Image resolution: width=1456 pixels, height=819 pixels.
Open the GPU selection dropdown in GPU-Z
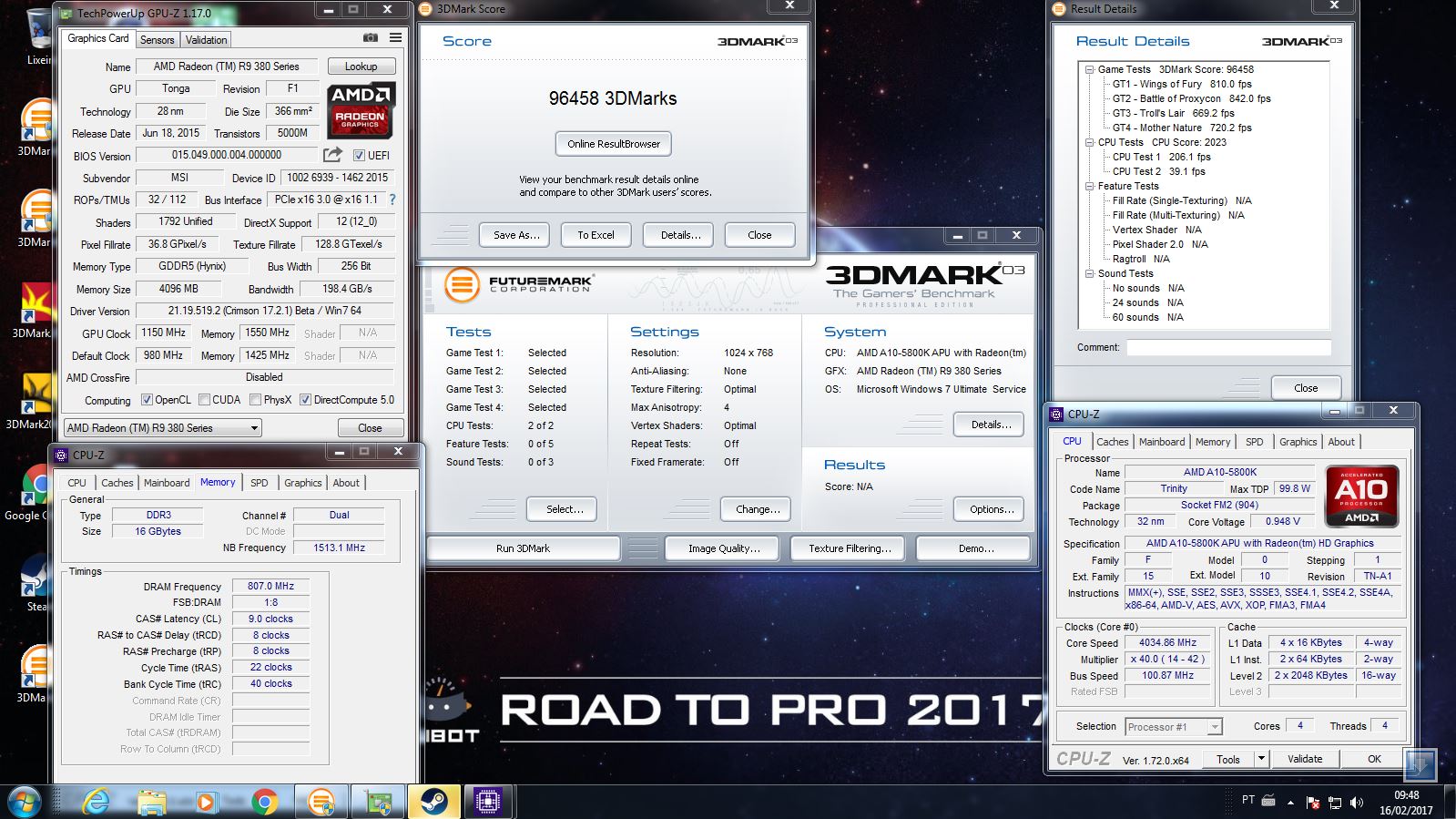coord(162,427)
